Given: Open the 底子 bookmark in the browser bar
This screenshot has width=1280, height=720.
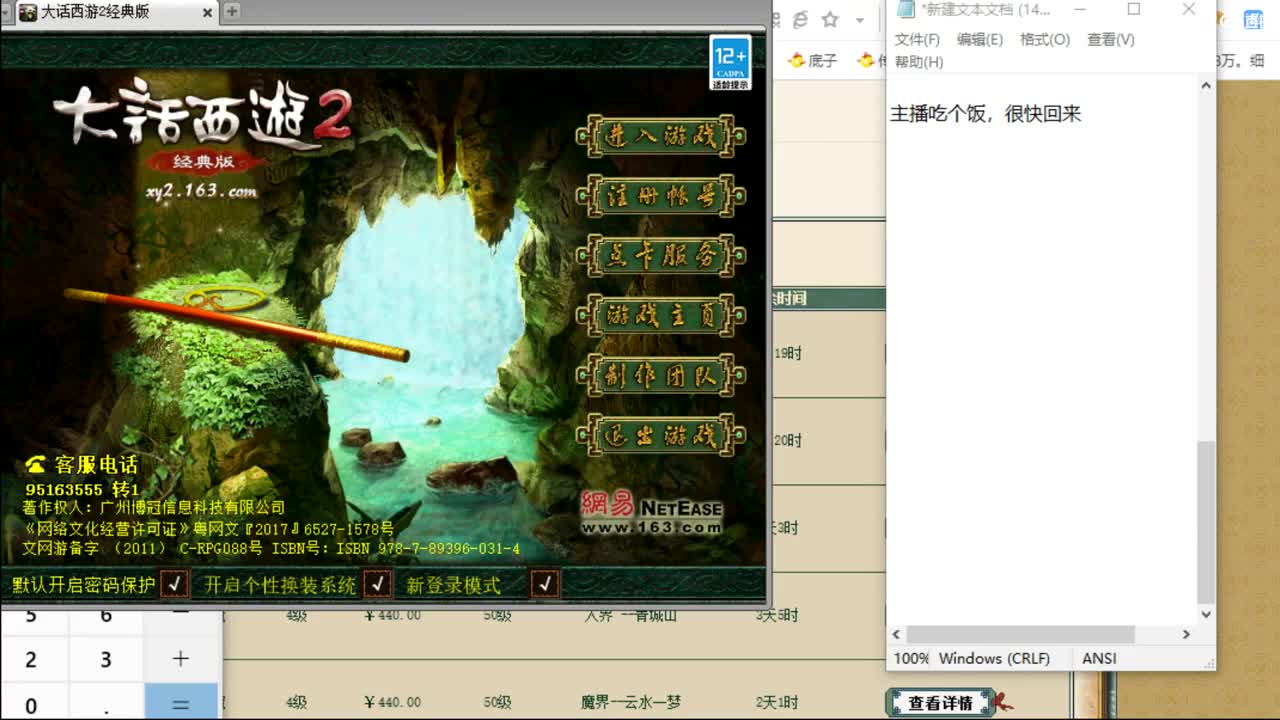Looking at the screenshot, I should click(812, 61).
